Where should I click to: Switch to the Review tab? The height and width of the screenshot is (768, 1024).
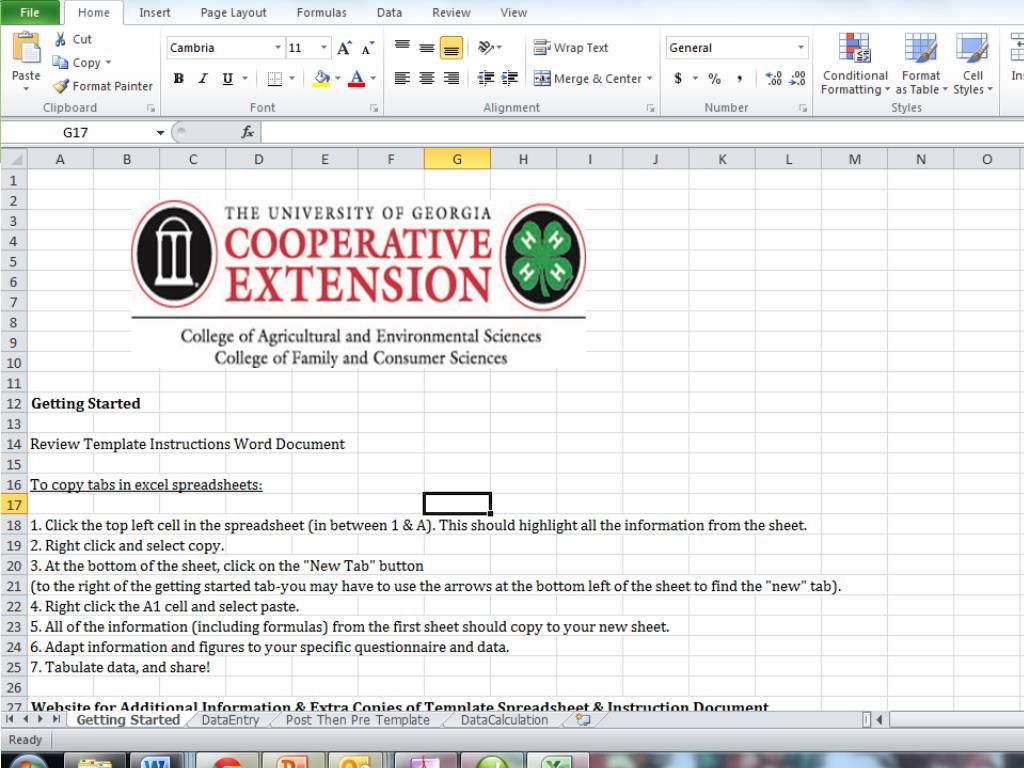pos(451,12)
